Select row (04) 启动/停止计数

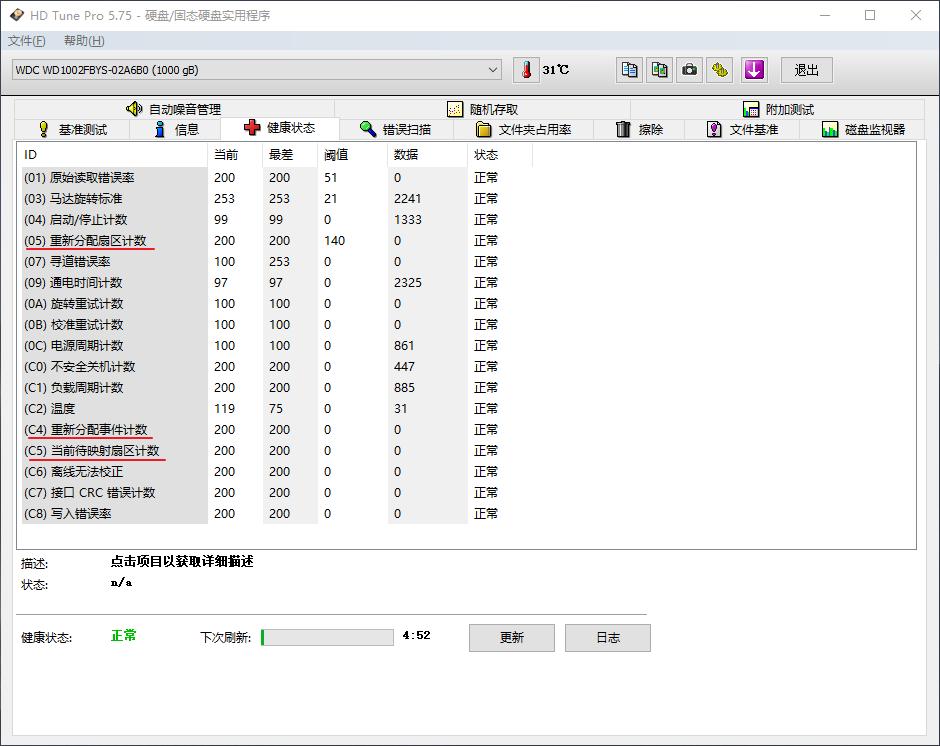277,219
